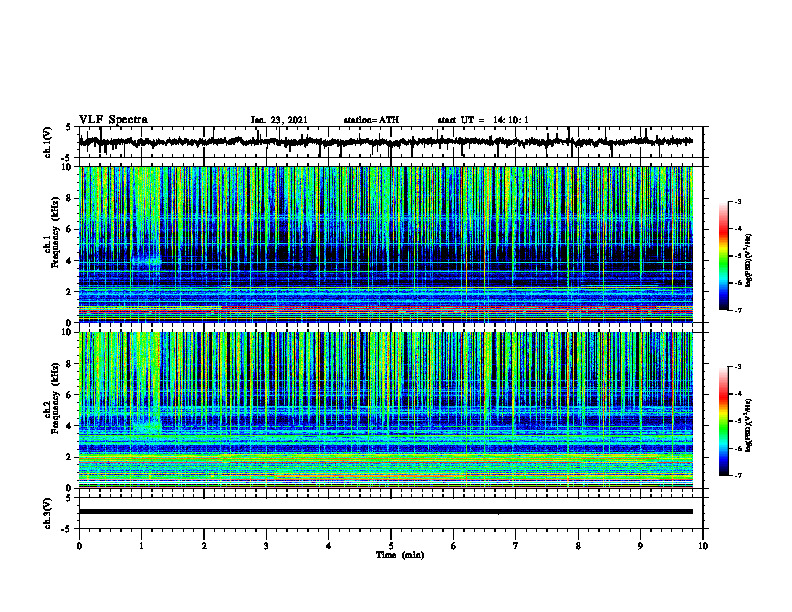Click time axis tick label "4"
Screen dimensions: 792x612
coord(329,546)
